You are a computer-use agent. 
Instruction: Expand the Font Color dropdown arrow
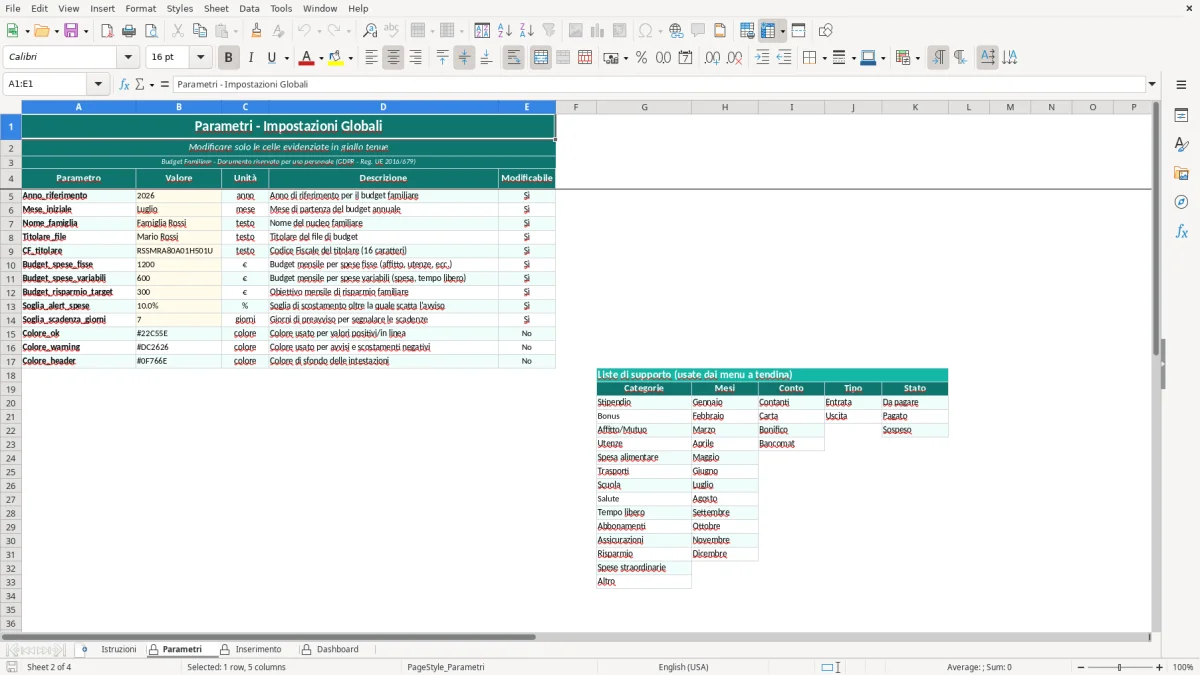click(x=321, y=58)
